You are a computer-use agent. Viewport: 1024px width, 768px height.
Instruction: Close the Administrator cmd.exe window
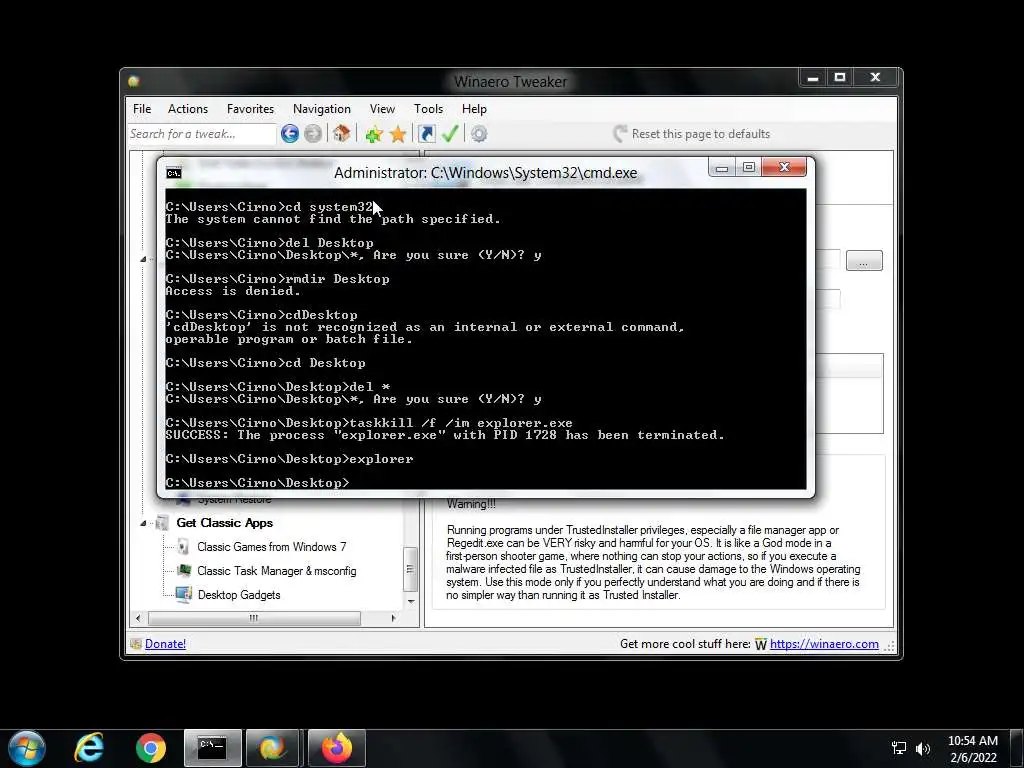click(x=784, y=168)
